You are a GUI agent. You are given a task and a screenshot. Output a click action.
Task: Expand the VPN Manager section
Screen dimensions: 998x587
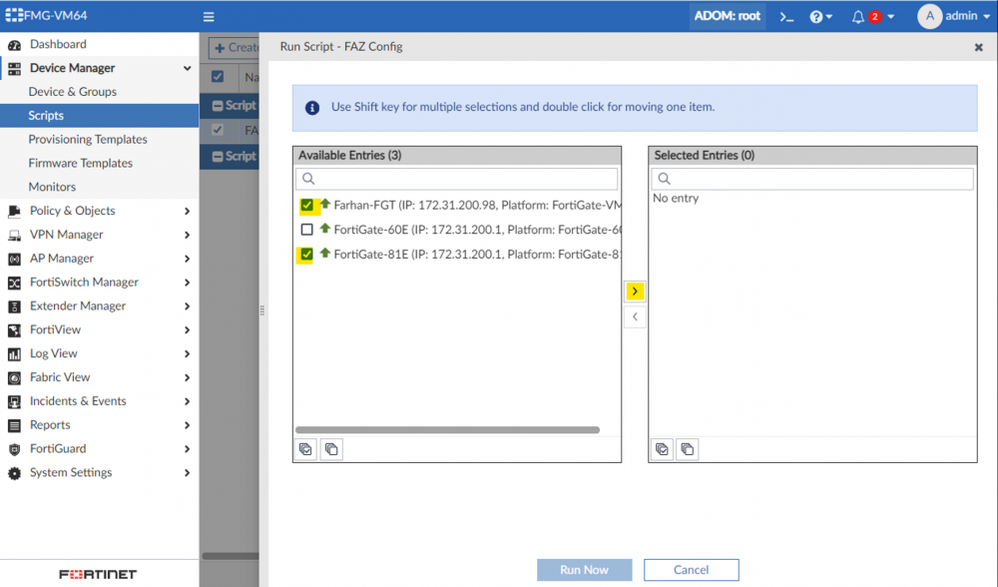click(187, 235)
